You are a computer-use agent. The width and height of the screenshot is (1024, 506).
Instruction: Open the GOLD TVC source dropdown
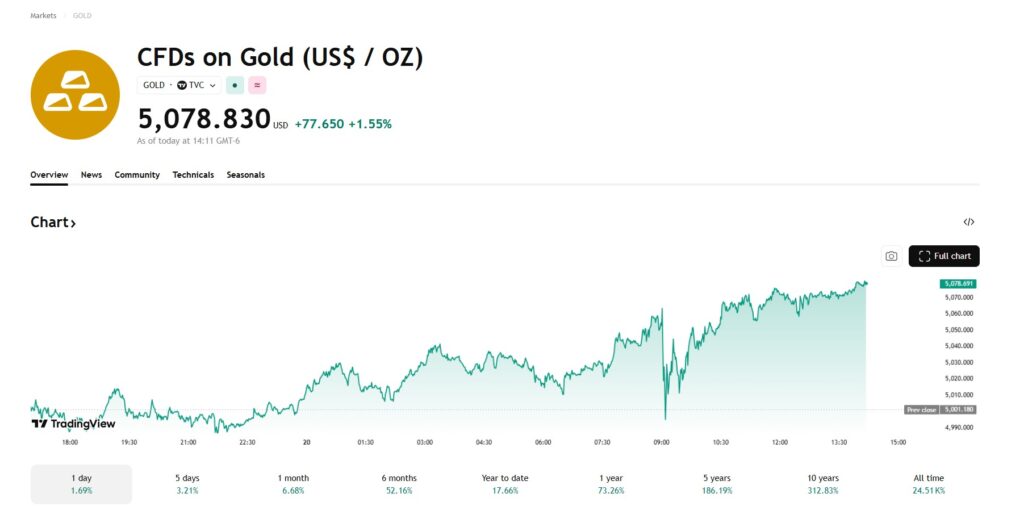pyautogui.click(x=180, y=85)
